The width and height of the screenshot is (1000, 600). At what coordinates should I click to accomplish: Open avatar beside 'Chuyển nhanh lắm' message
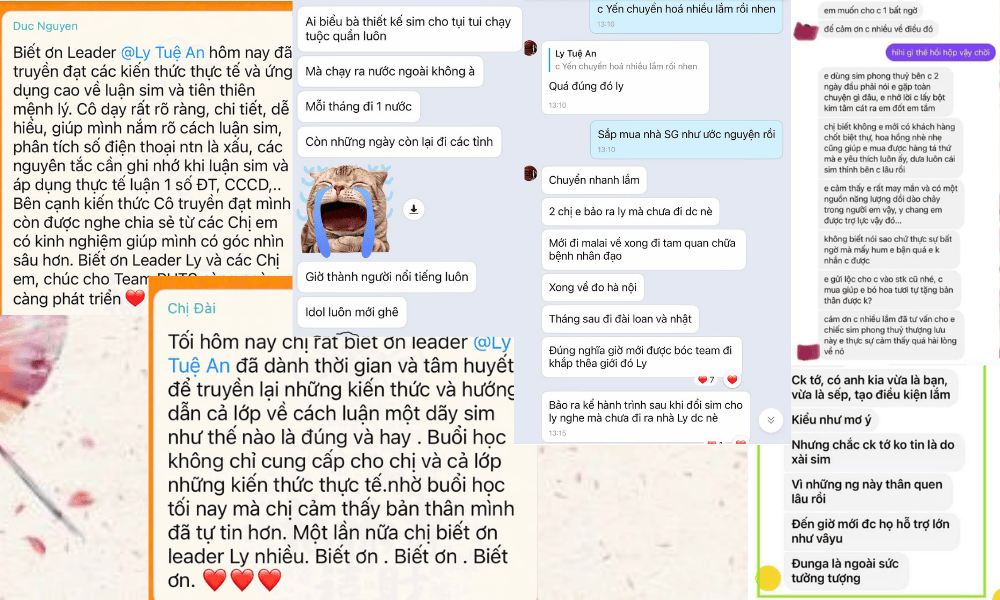(x=530, y=173)
